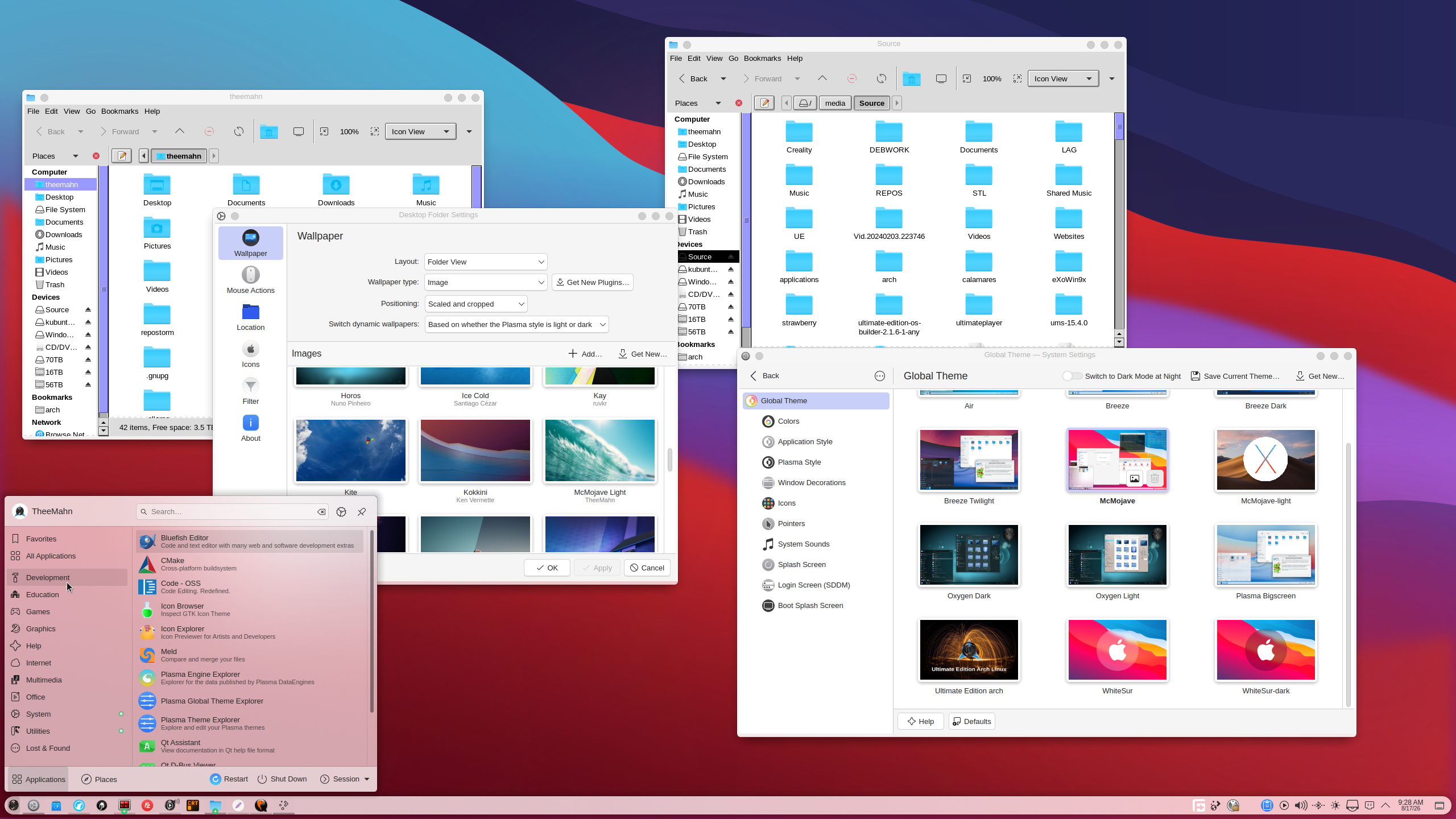This screenshot has height=819, width=1456.
Task: Click the launcher Search field
Action: pyautogui.click(x=232, y=511)
